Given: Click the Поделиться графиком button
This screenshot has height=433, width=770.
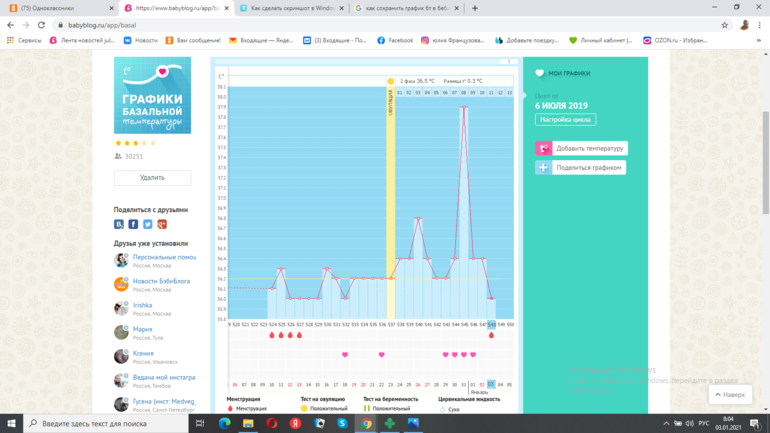Looking at the screenshot, I should 581,168.
